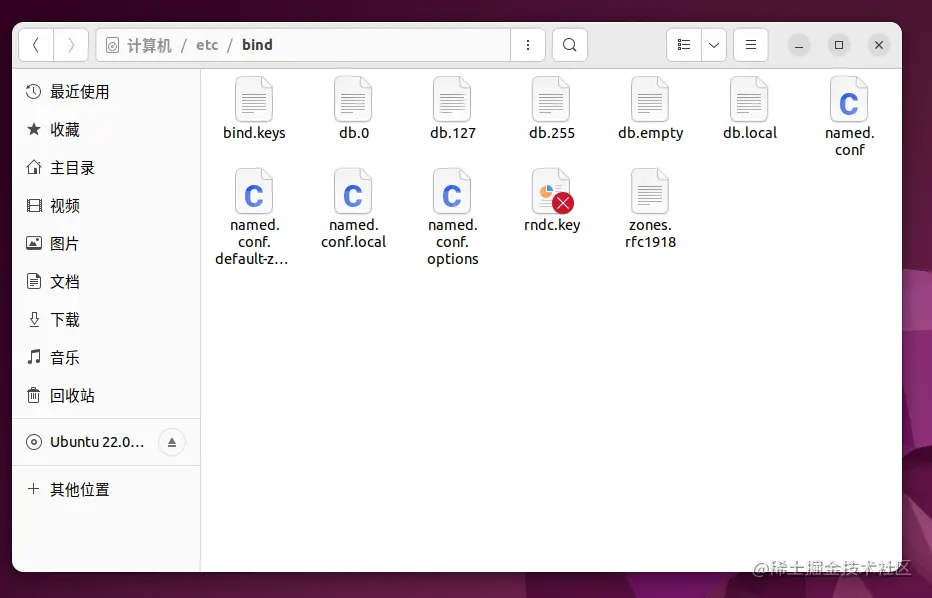Close the file manager window
The height and width of the screenshot is (598, 932).
[x=879, y=45]
